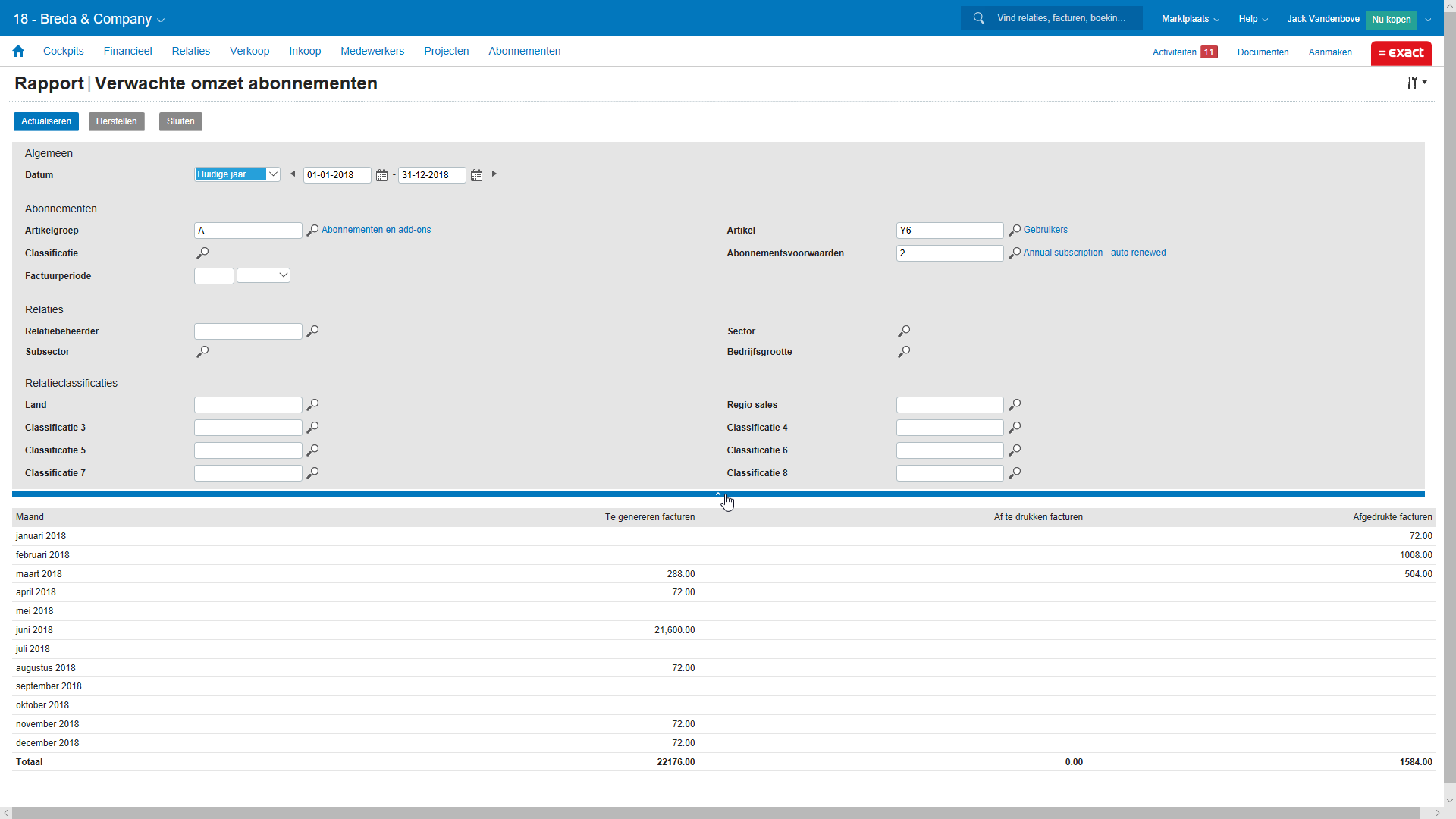Click the horizontal scrollbar at bottom
This screenshot has width=1456, height=819.
[x=715, y=813]
